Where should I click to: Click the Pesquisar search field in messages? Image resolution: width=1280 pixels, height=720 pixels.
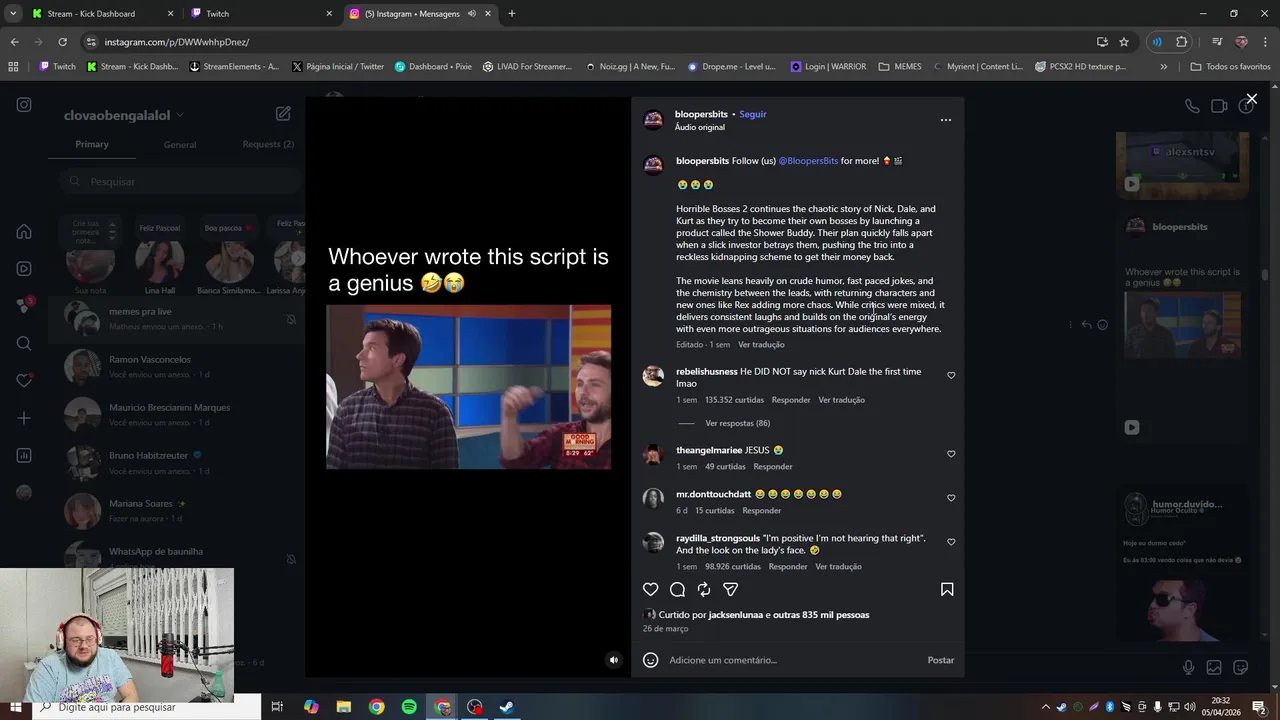click(180, 182)
